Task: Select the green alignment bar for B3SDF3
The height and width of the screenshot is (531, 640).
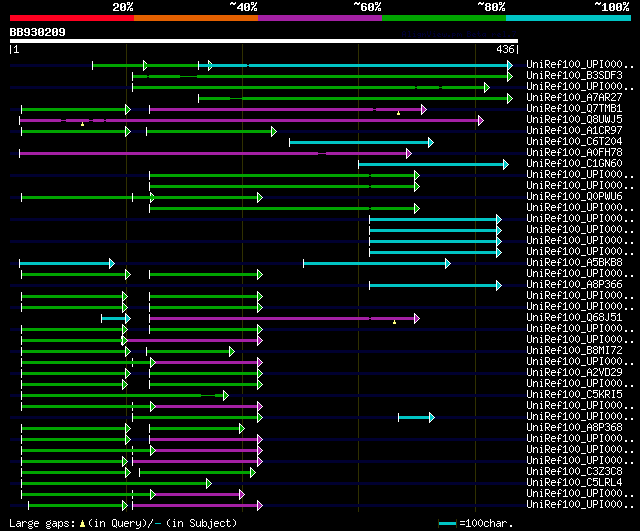Action: [x=322, y=76]
